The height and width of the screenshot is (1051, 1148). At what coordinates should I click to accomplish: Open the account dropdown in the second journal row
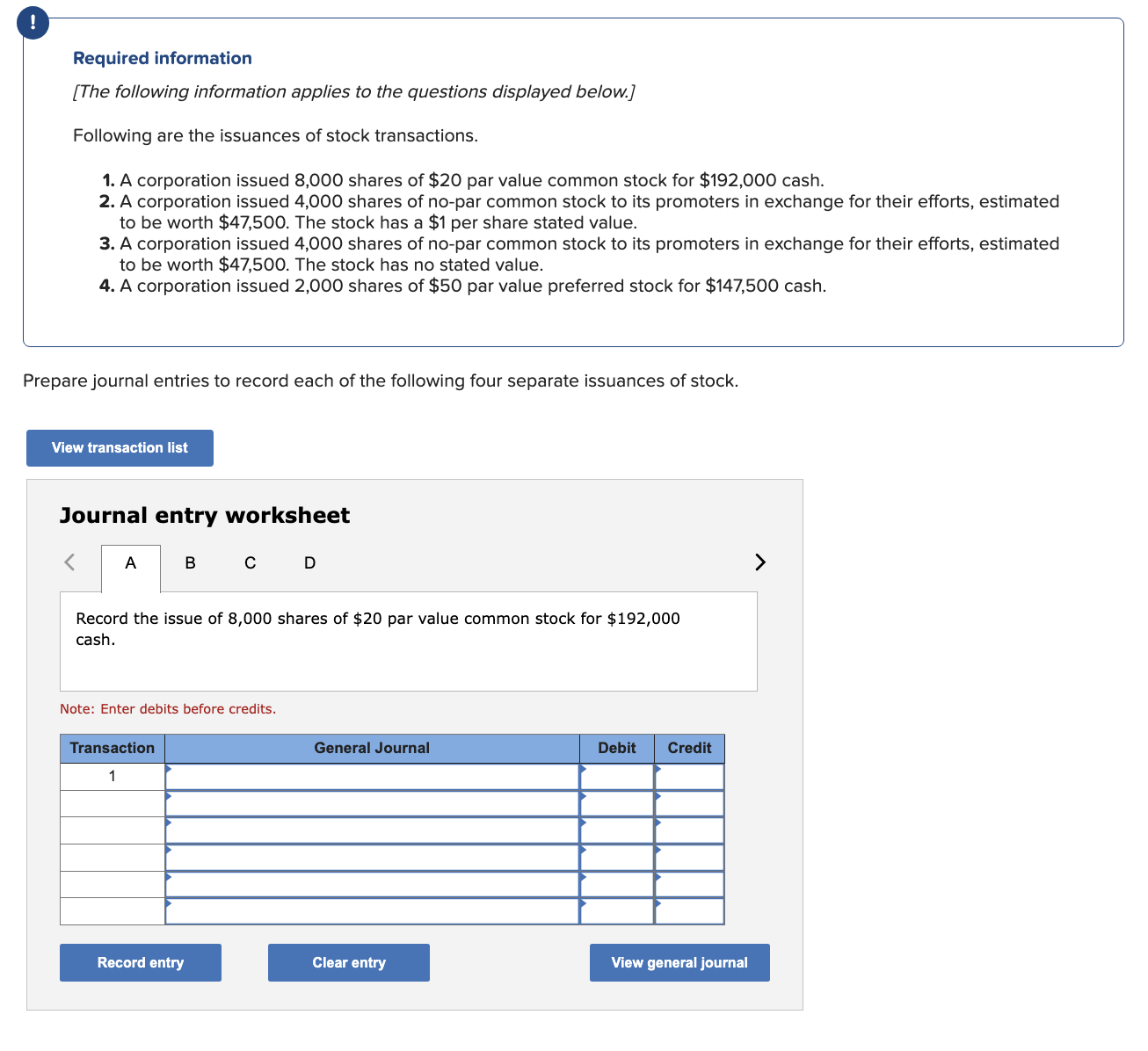(167, 796)
